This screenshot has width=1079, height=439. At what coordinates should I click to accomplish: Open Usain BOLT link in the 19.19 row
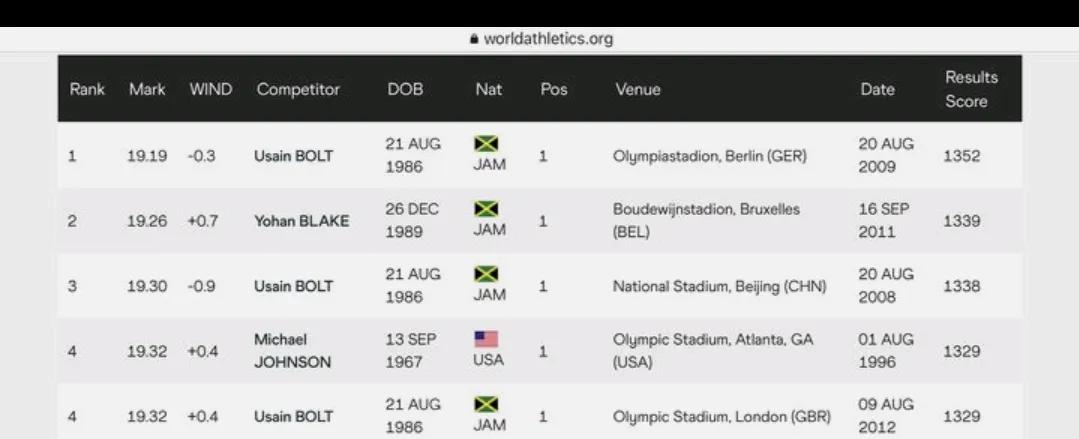295,156
